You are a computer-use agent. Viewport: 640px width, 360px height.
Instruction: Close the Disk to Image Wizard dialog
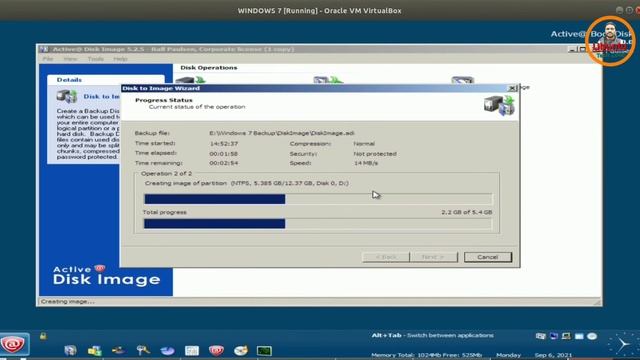point(512,88)
